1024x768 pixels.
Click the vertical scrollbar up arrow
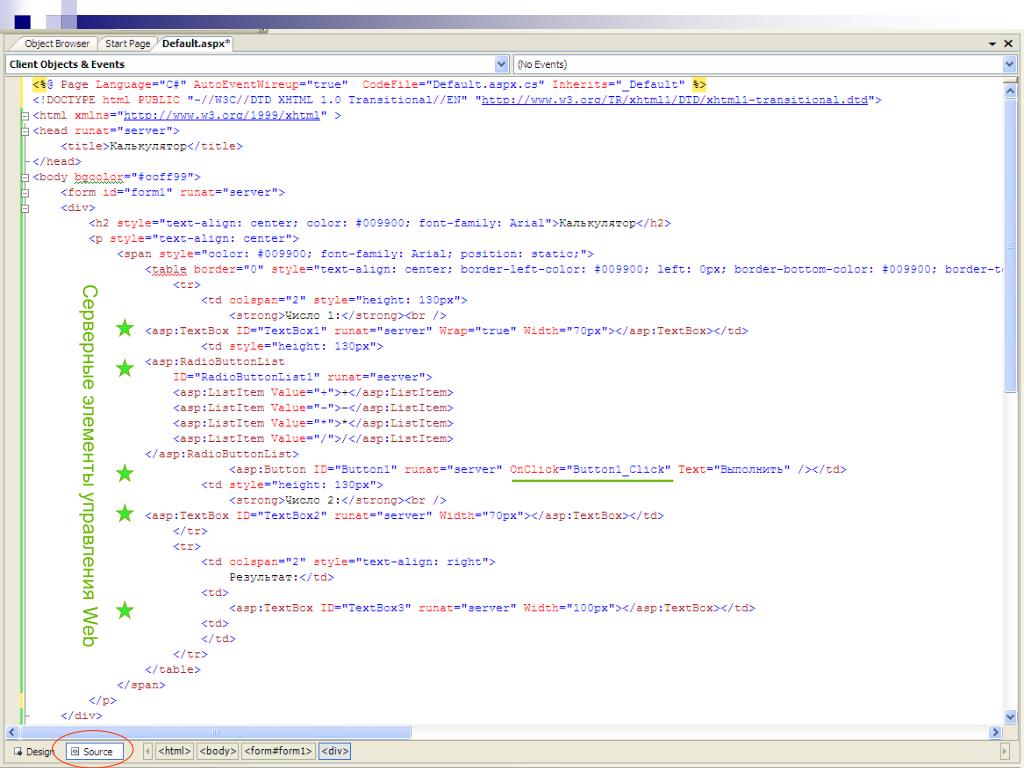pos(1010,91)
